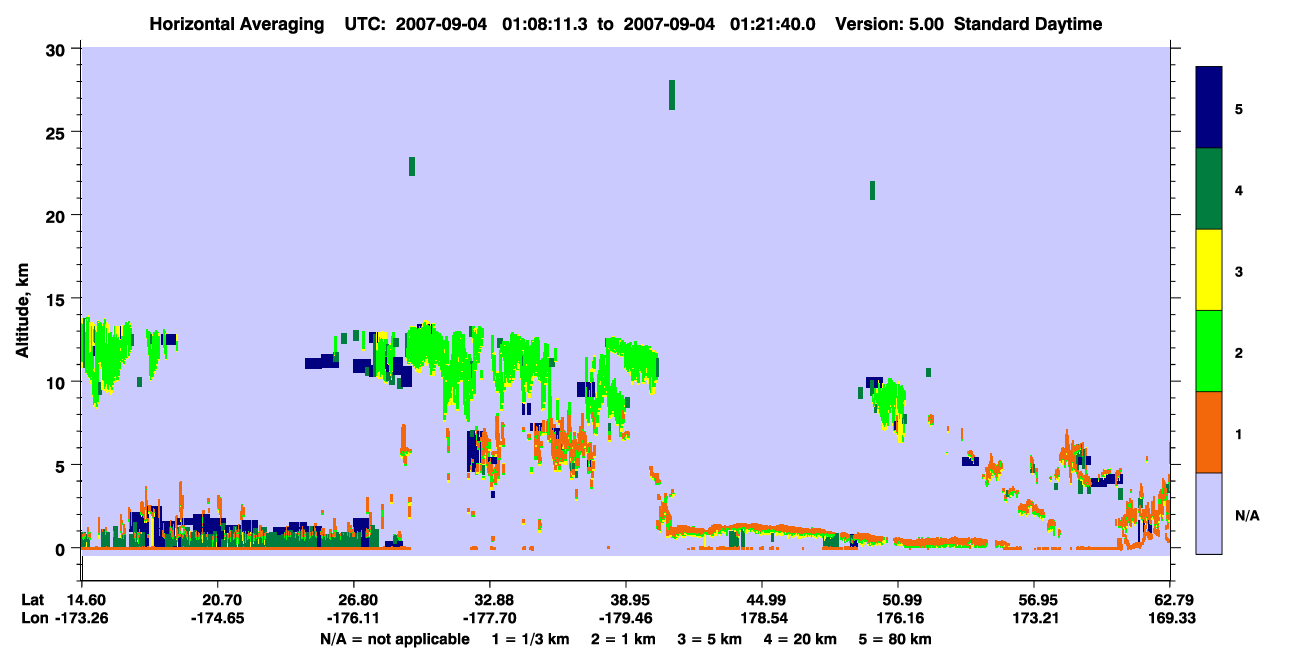This screenshot has width=1300, height=667.
Task: Click the longitude value 169.33
Action: coord(1170,619)
